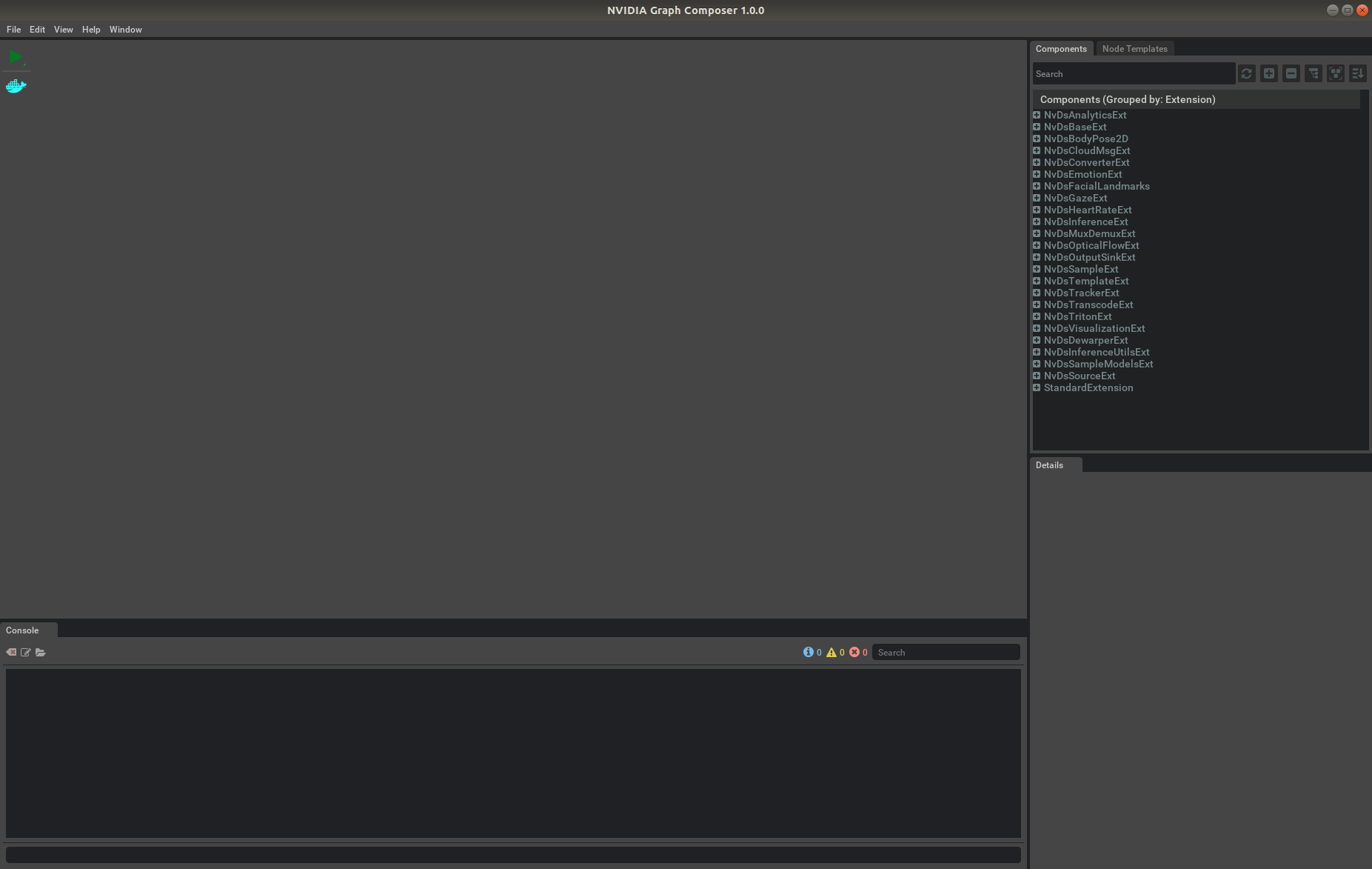Screen dimensions: 1372x869
Task: Open a log file from the console toolbar
Action: click(x=41, y=652)
